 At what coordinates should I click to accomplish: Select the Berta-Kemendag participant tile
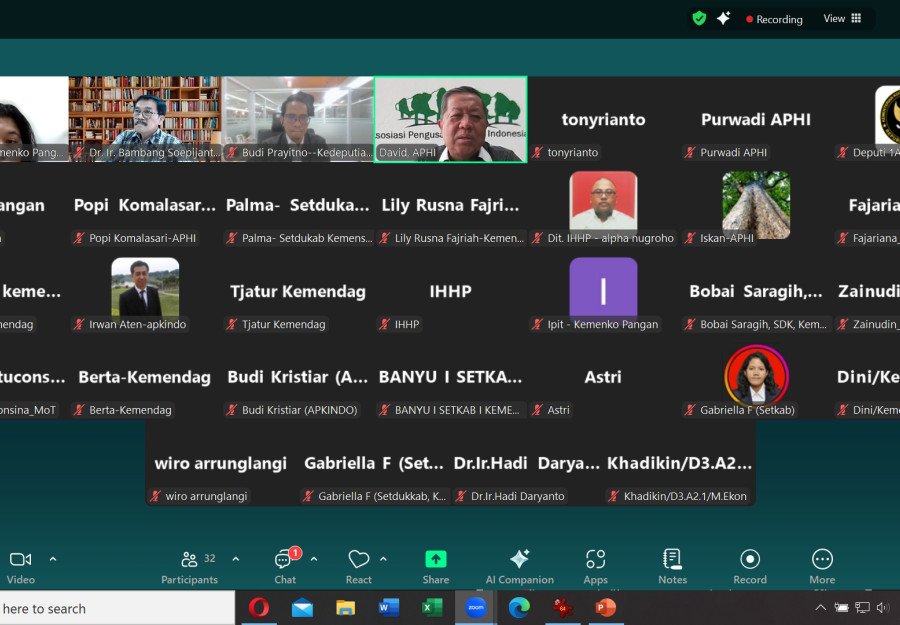click(145, 377)
